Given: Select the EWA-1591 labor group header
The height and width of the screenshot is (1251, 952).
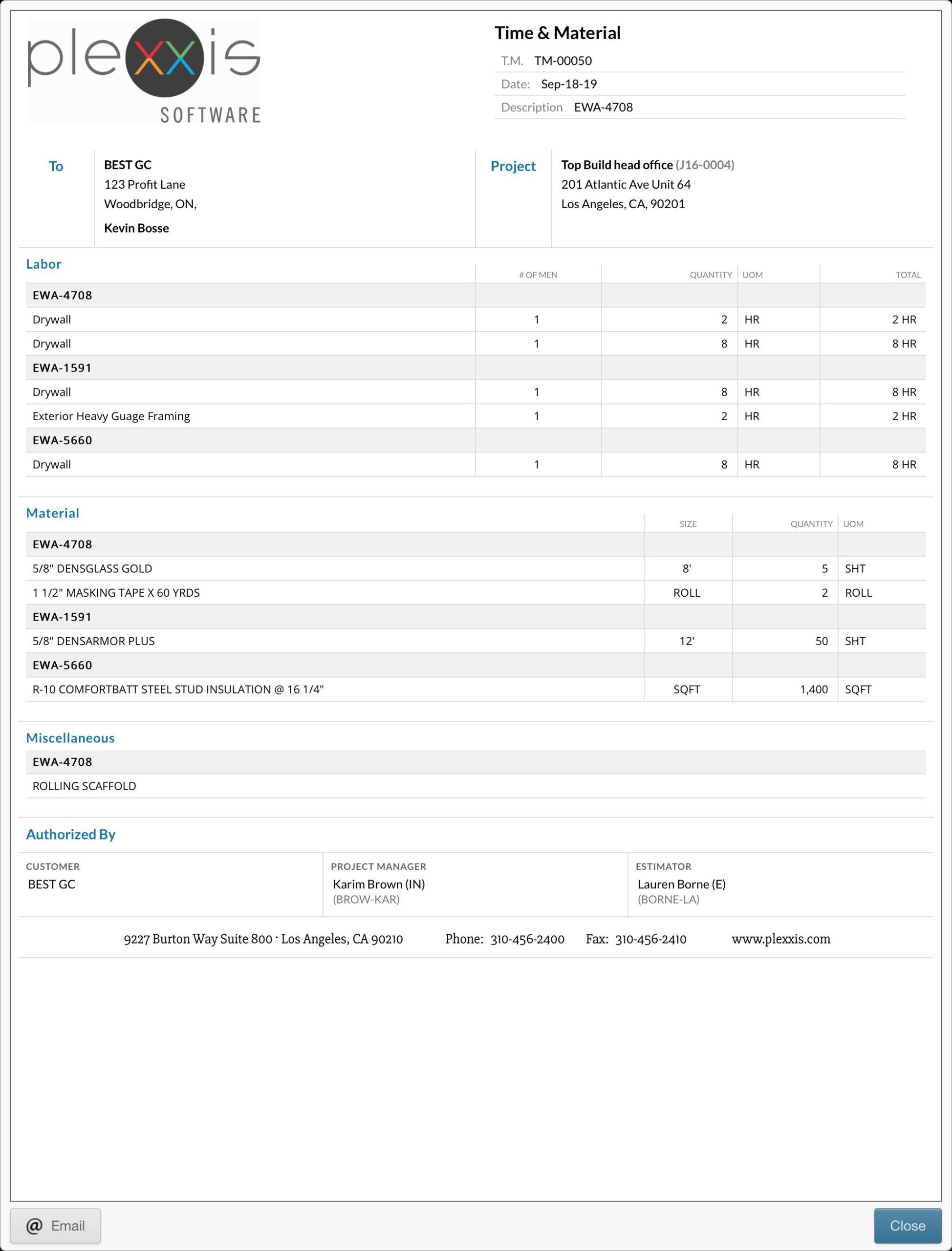Looking at the screenshot, I should [x=62, y=367].
